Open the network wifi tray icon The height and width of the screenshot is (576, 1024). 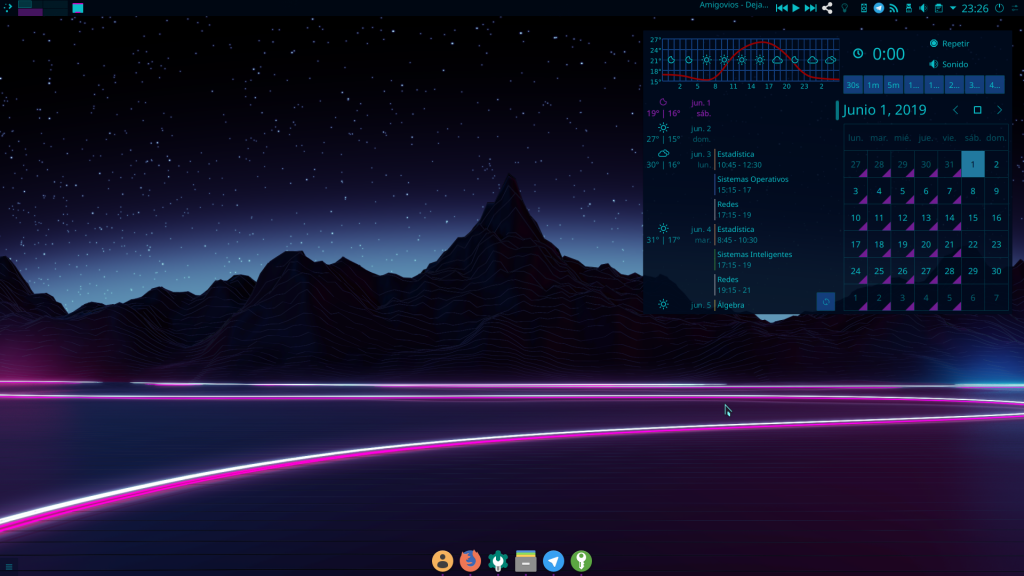[x=893, y=8]
